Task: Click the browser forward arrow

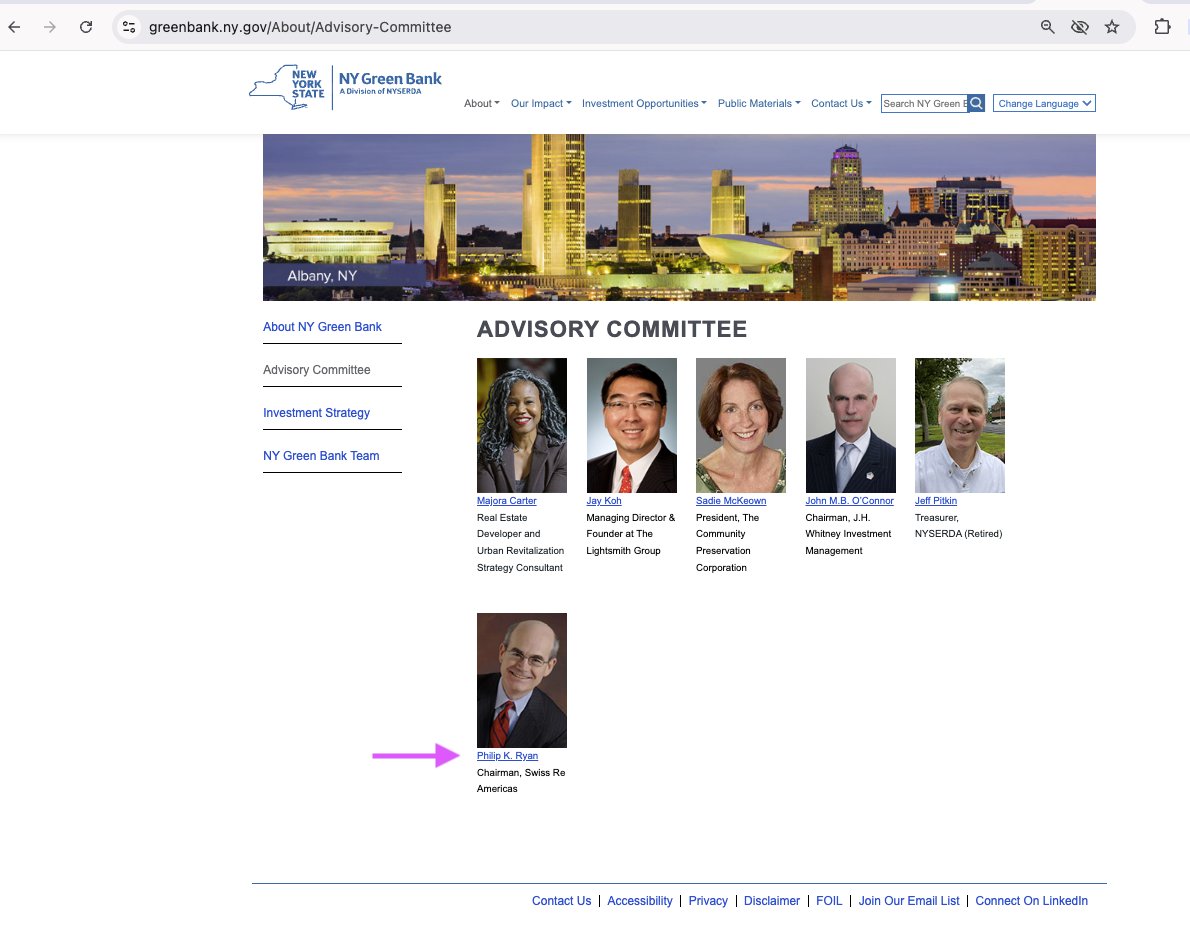Action: tap(50, 27)
